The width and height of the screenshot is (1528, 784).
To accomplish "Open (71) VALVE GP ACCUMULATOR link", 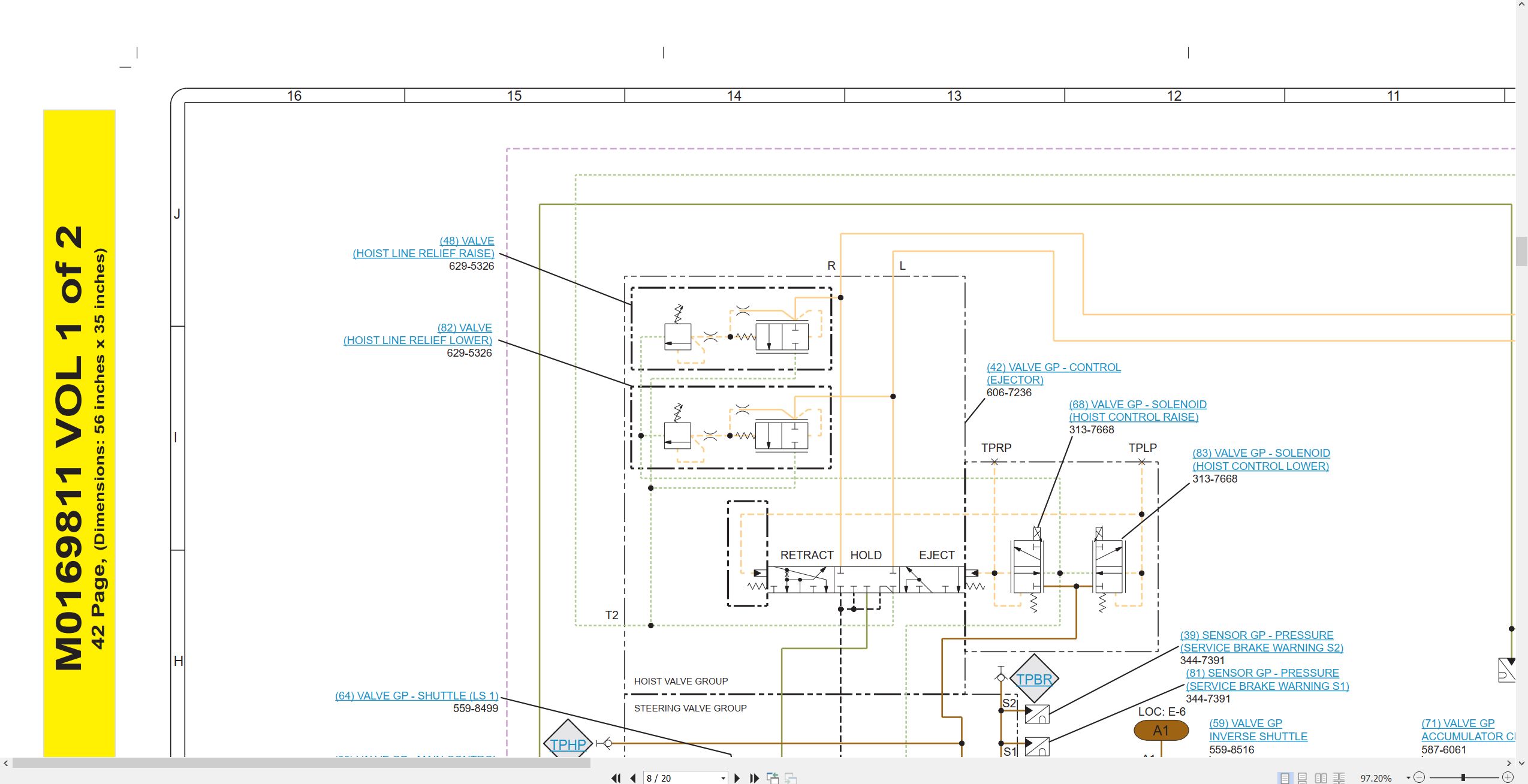I will coord(1467,729).
